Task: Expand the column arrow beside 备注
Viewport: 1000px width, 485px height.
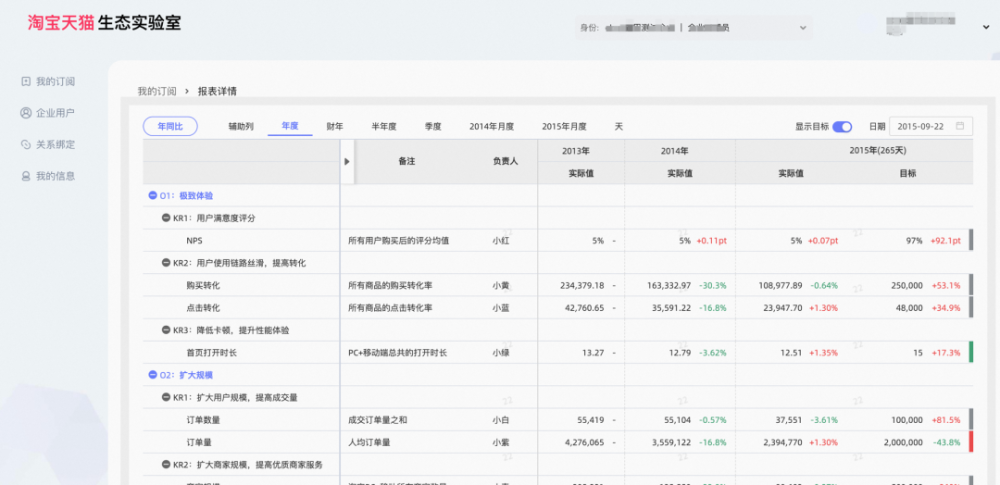Action: point(347,161)
